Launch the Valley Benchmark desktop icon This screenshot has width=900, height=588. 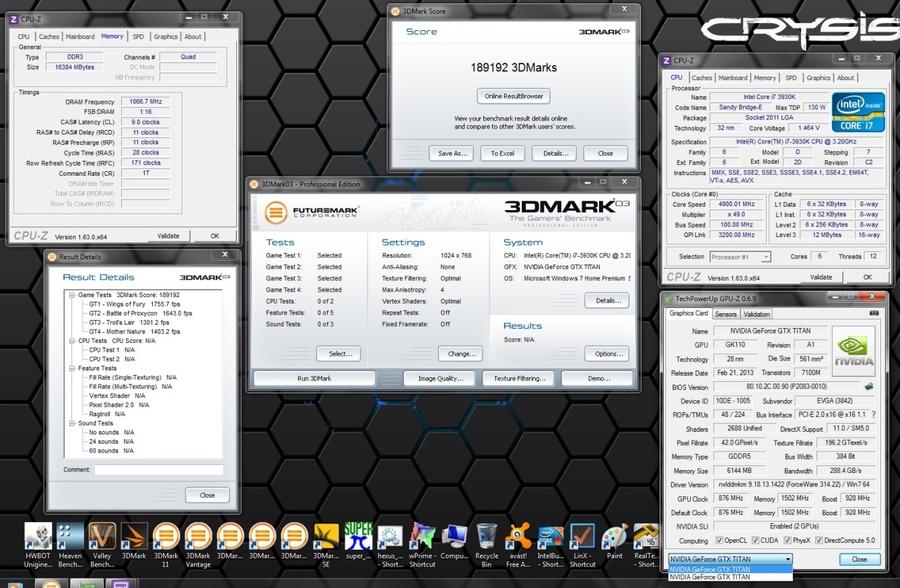coord(102,544)
